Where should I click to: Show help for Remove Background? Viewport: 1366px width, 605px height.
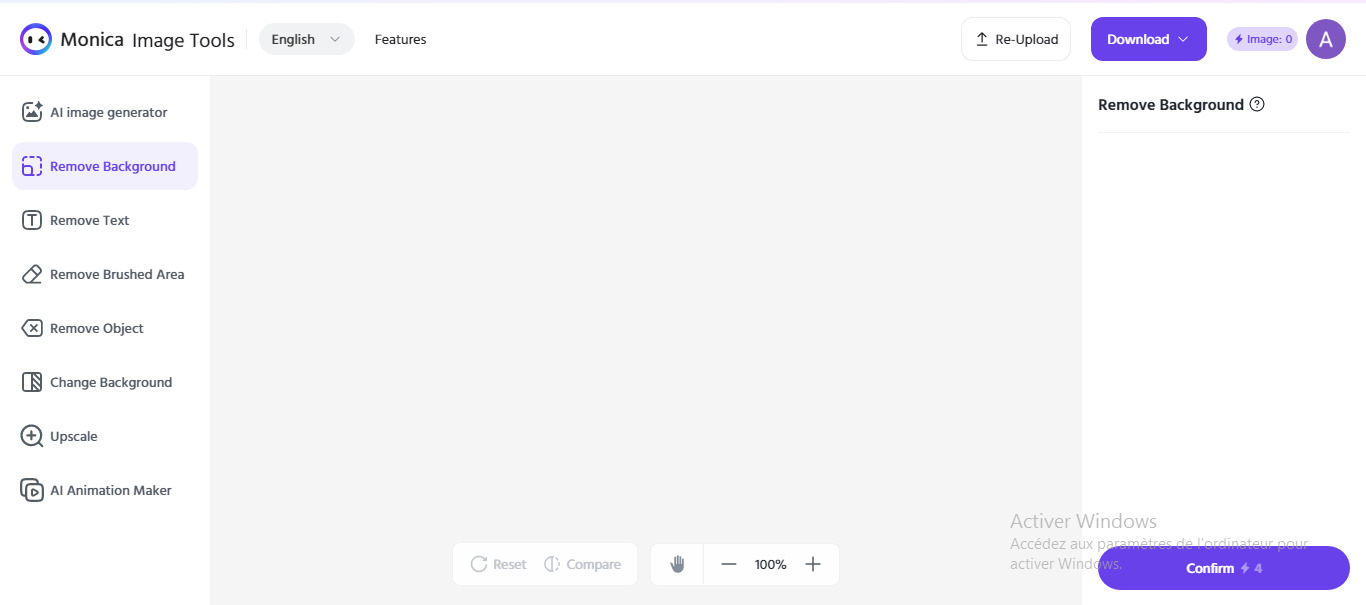click(x=1258, y=104)
